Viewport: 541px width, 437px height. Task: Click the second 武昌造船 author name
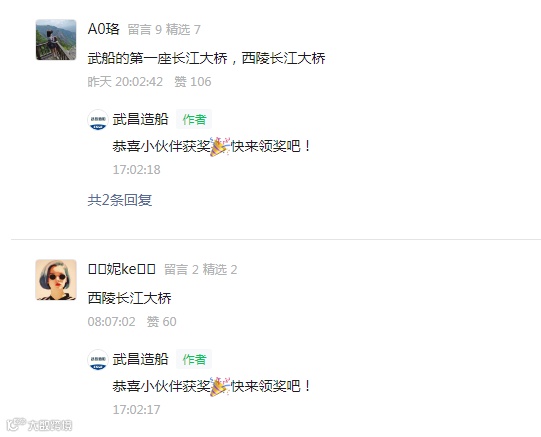coord(140,359)
